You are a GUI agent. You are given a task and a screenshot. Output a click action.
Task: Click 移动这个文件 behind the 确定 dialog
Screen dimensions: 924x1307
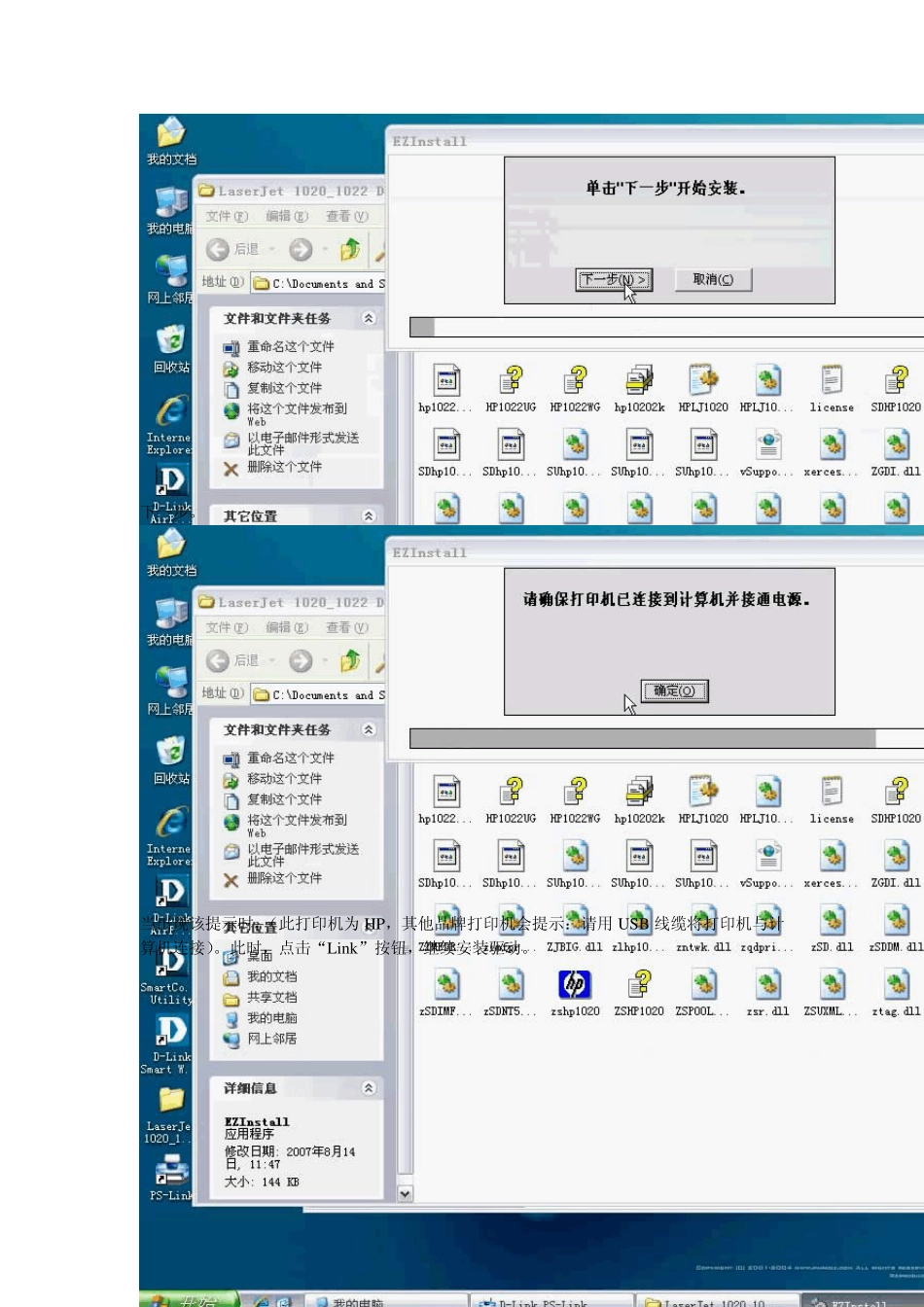pos(273,778)
